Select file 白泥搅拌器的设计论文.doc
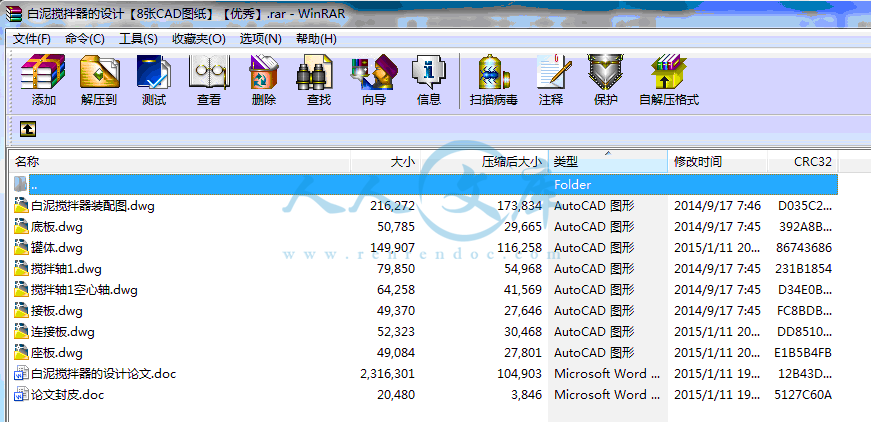The image size is (871, 422). 103,374
